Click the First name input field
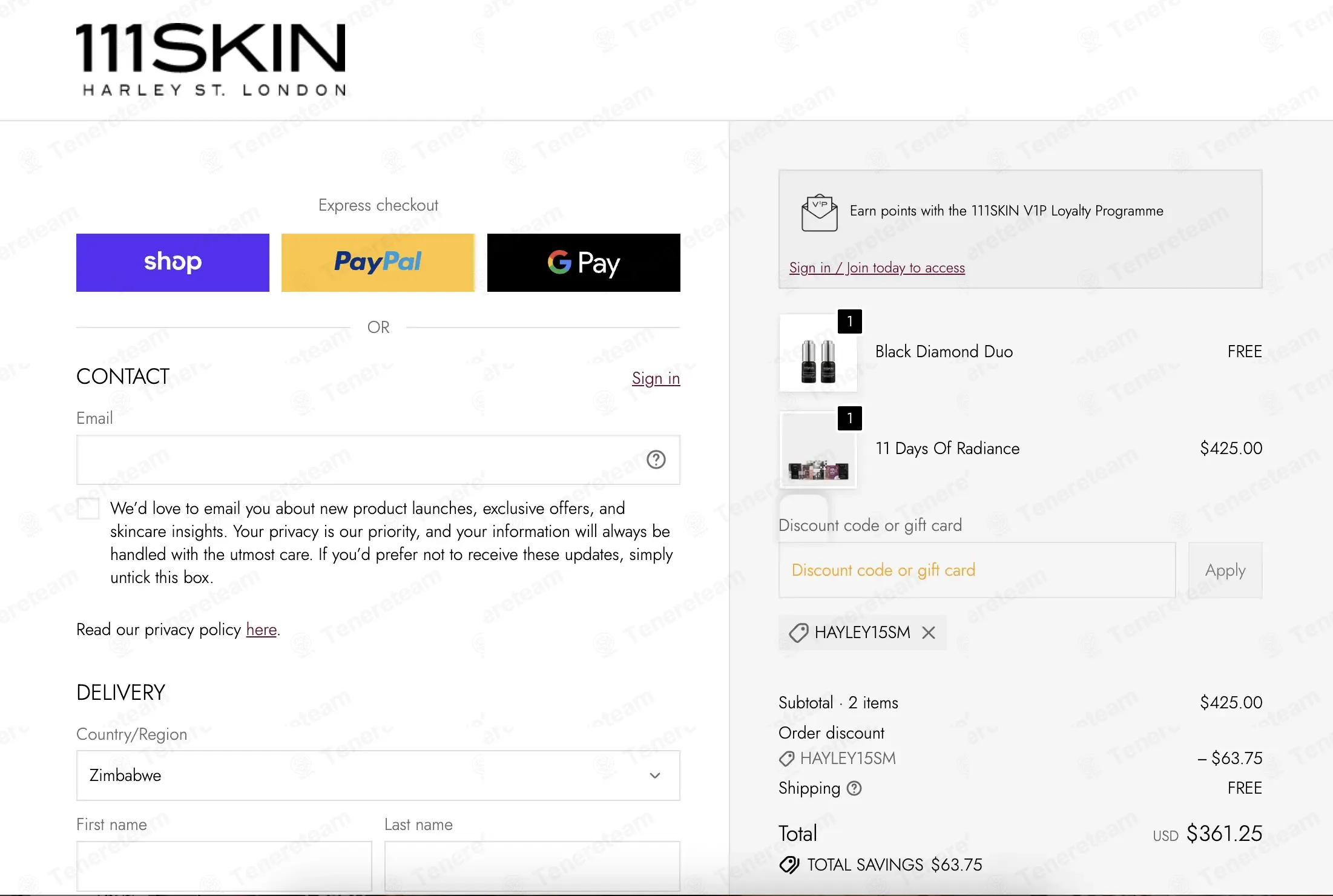This screenshot has height=896, width=1333. (x=224, y=866)
